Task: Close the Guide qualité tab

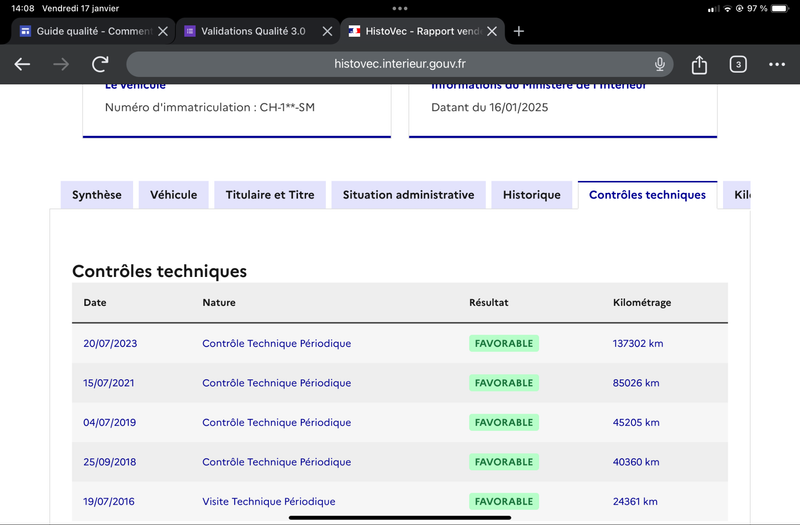Action: coord(163,31)
